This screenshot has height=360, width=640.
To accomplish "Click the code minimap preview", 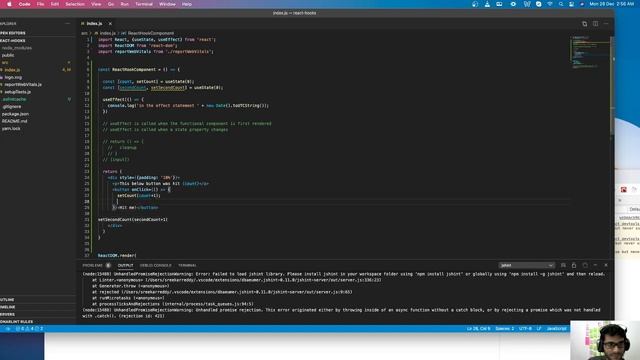I will (x=590, y=52).
